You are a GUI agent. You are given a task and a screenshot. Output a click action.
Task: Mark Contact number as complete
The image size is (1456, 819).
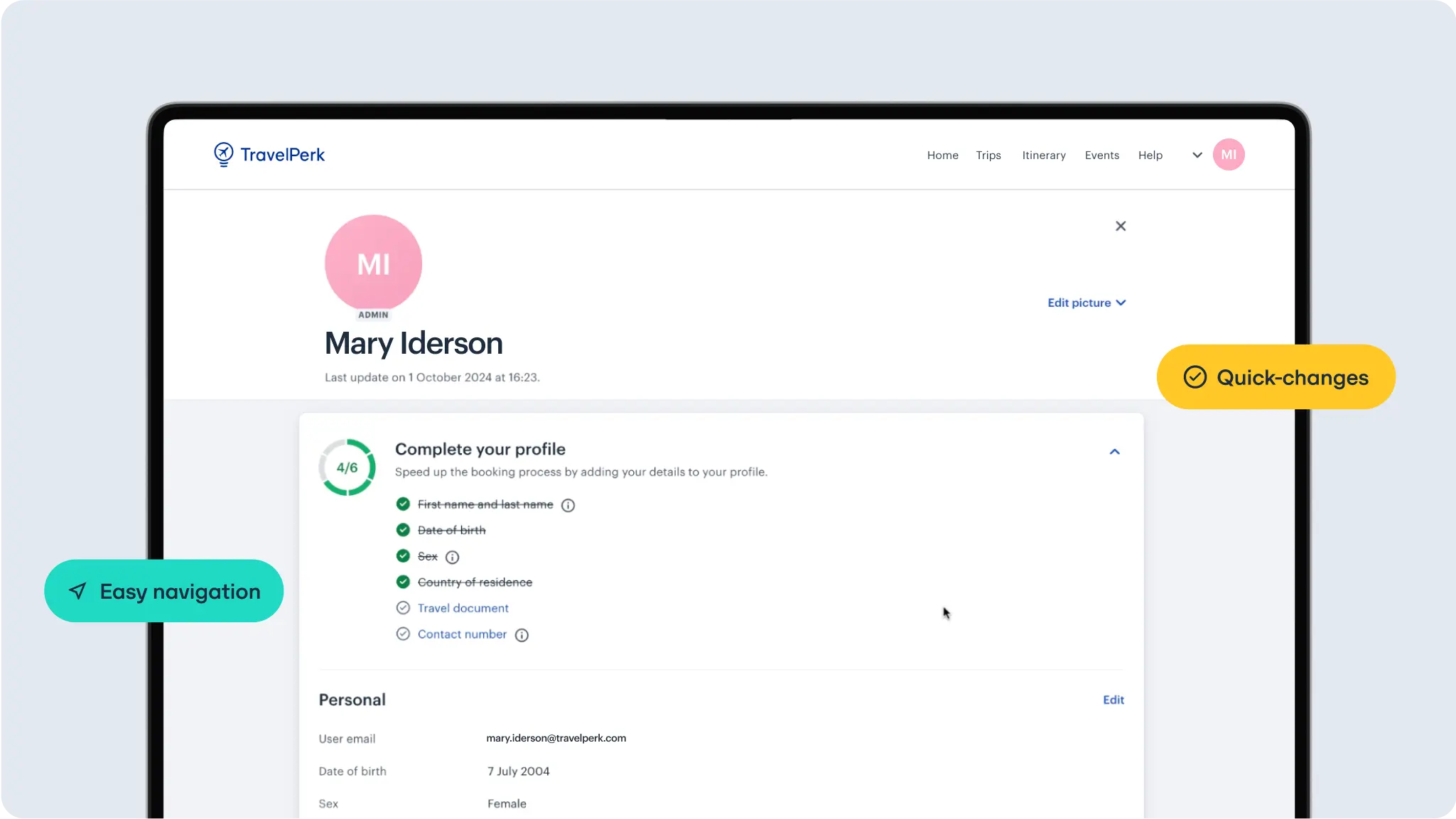point(403,634)
